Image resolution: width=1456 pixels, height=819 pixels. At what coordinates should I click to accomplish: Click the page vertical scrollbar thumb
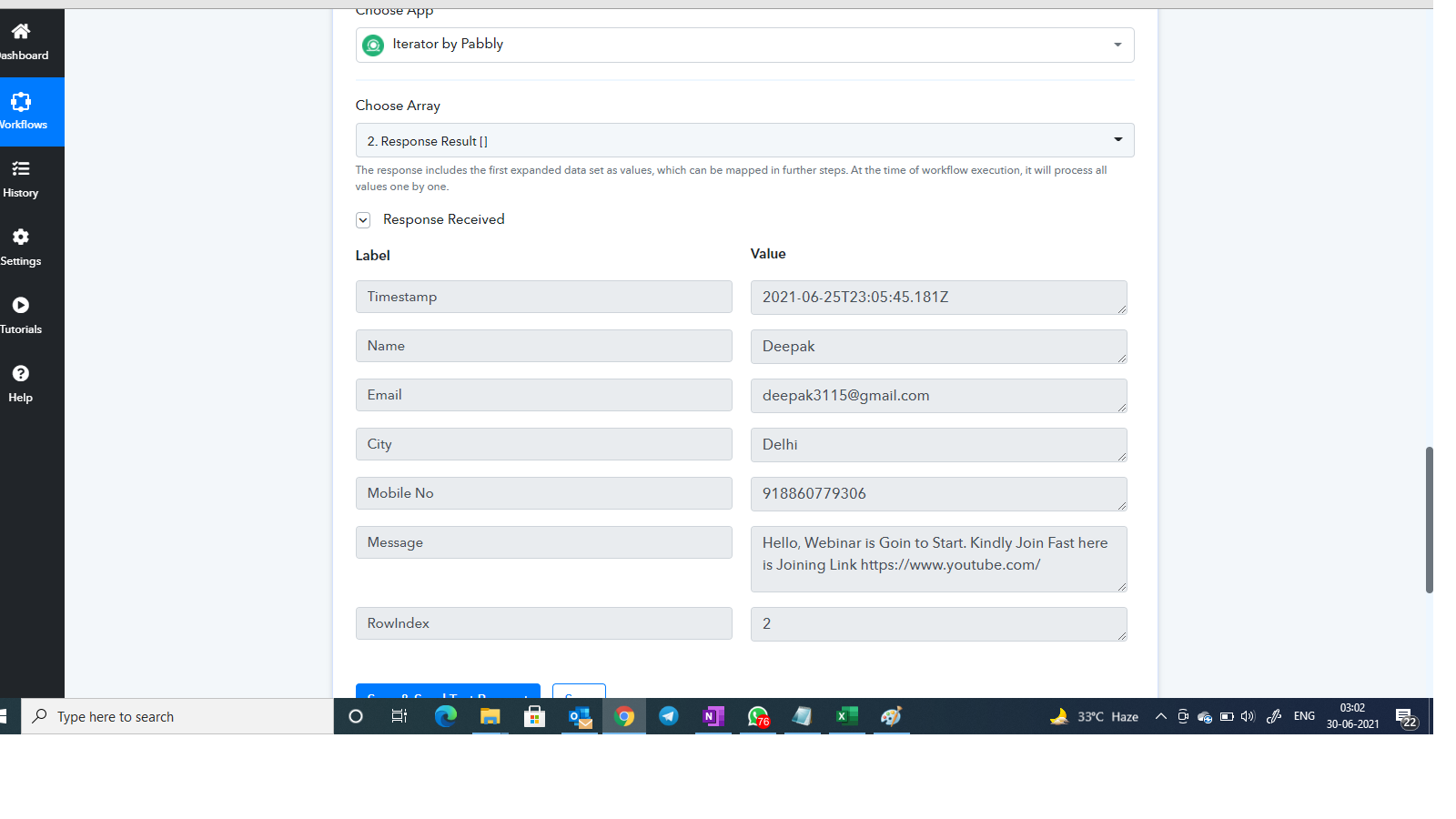pos(1429,520)
